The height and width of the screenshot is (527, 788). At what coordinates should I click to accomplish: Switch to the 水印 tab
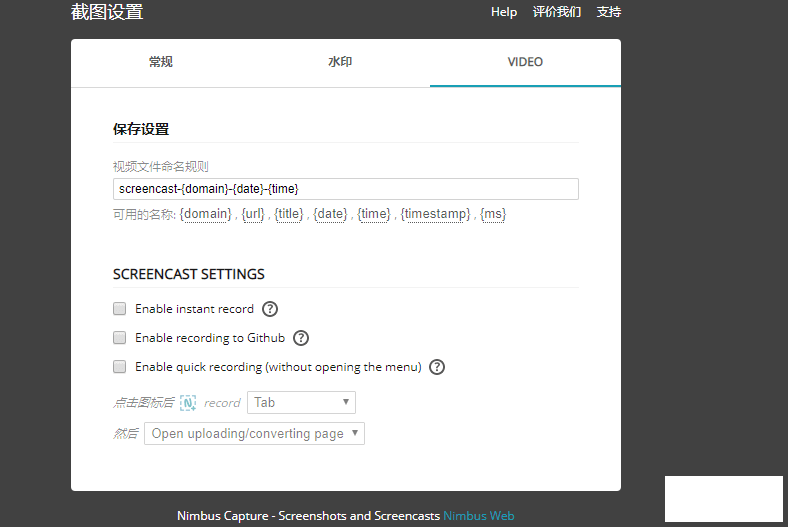point(340,62)
